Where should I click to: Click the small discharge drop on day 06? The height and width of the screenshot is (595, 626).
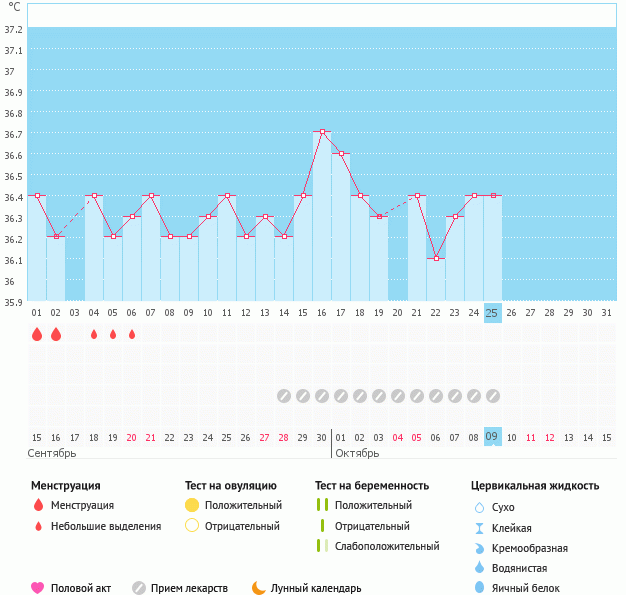132,335
